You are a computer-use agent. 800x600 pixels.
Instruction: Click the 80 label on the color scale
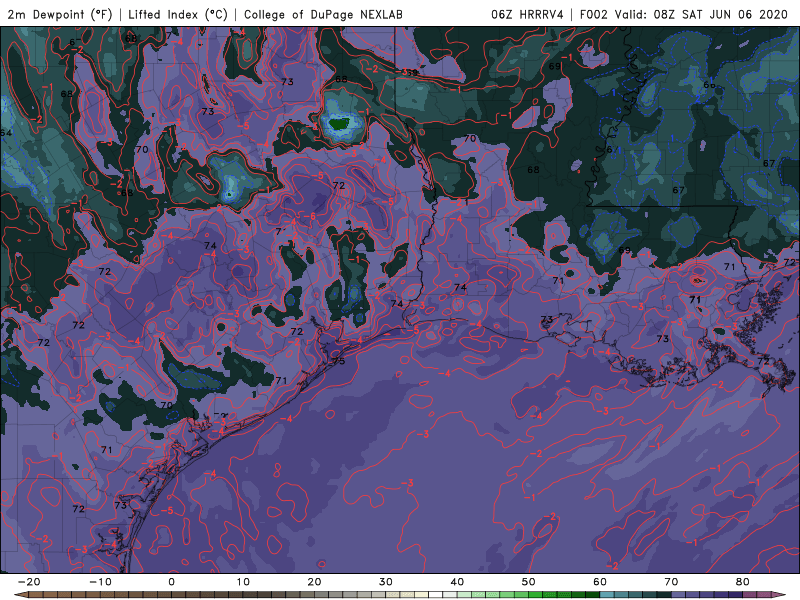point(743,582)
